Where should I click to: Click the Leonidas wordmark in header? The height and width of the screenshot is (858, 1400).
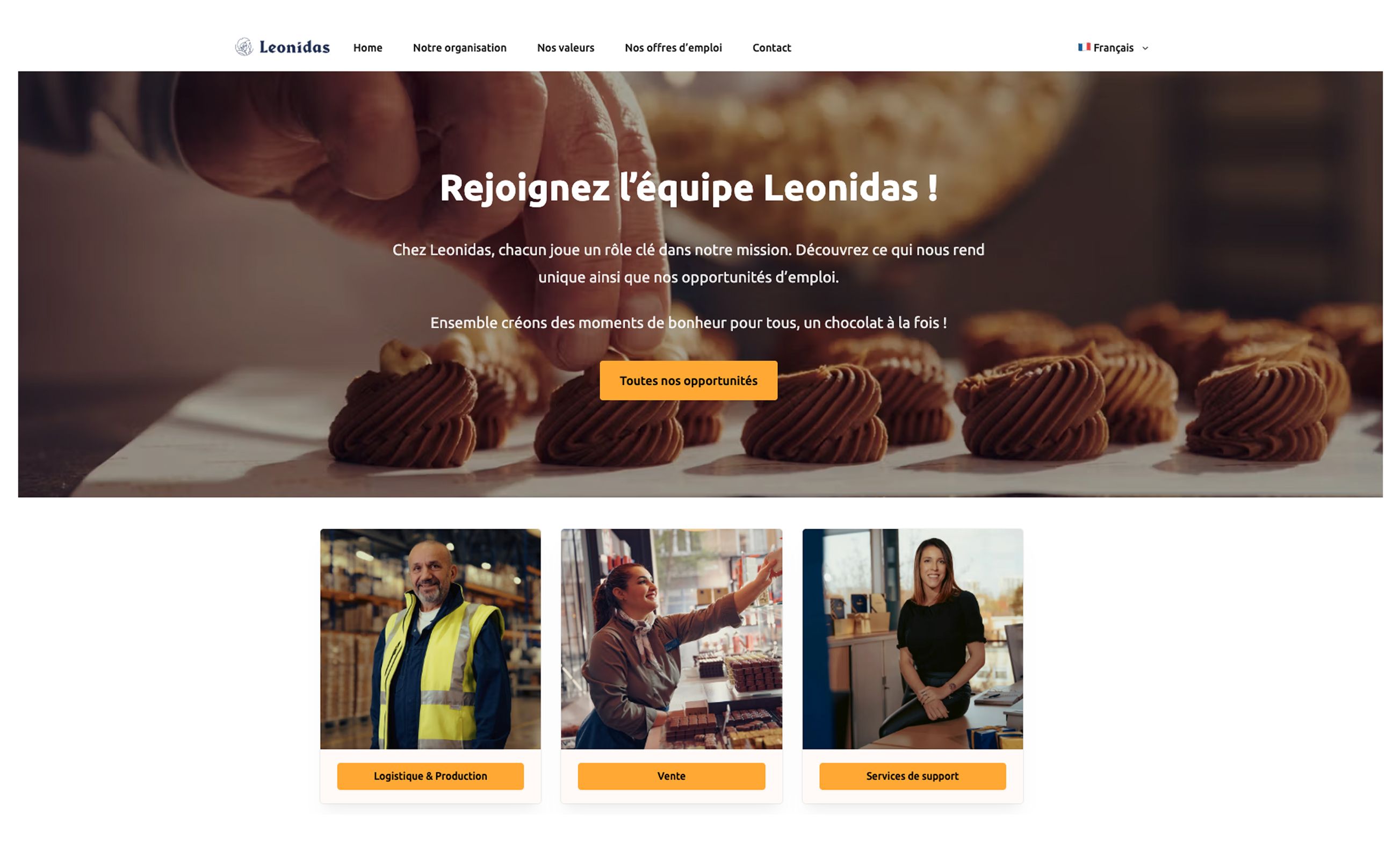click(x=294, y=47)
